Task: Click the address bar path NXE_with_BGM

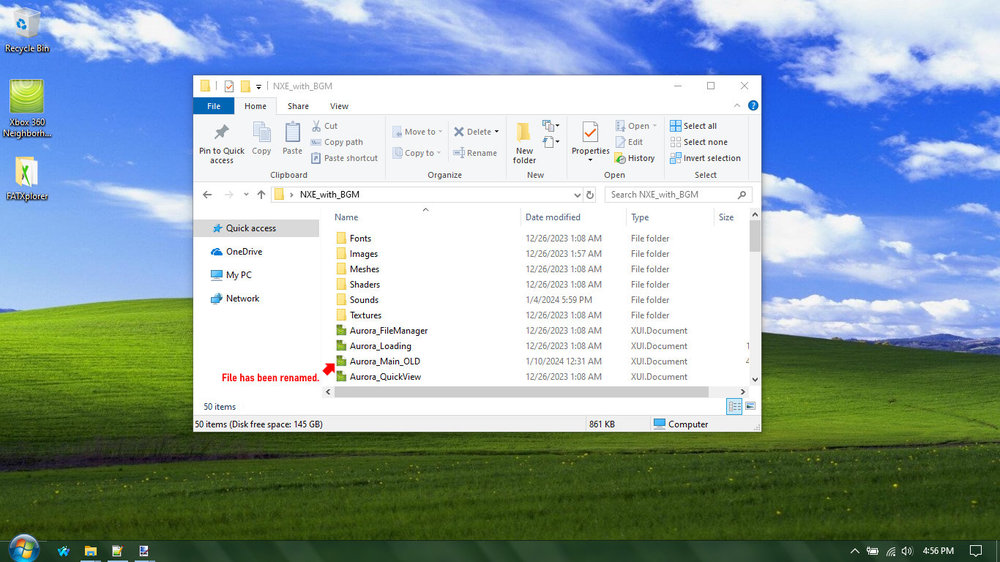Action: (329, 195)
